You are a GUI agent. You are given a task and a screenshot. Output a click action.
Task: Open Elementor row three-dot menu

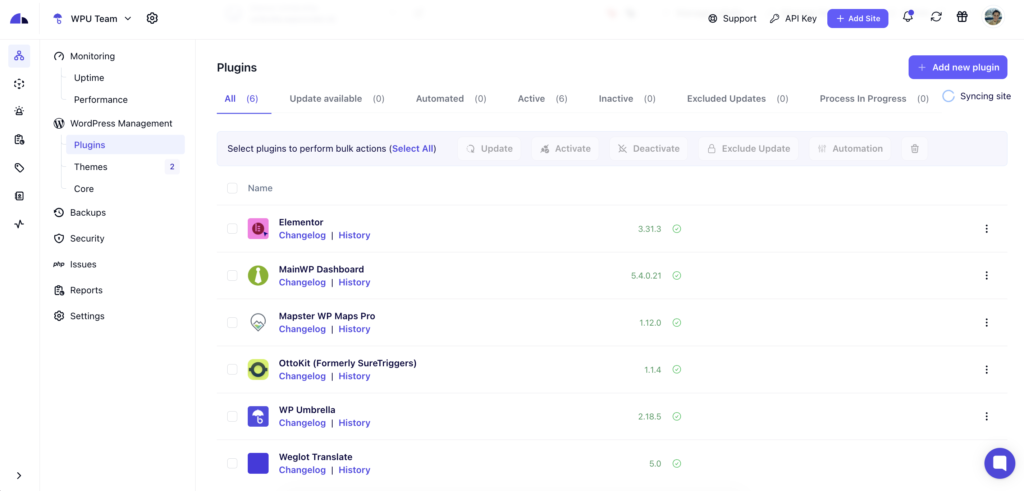click(x=986, y=229)
